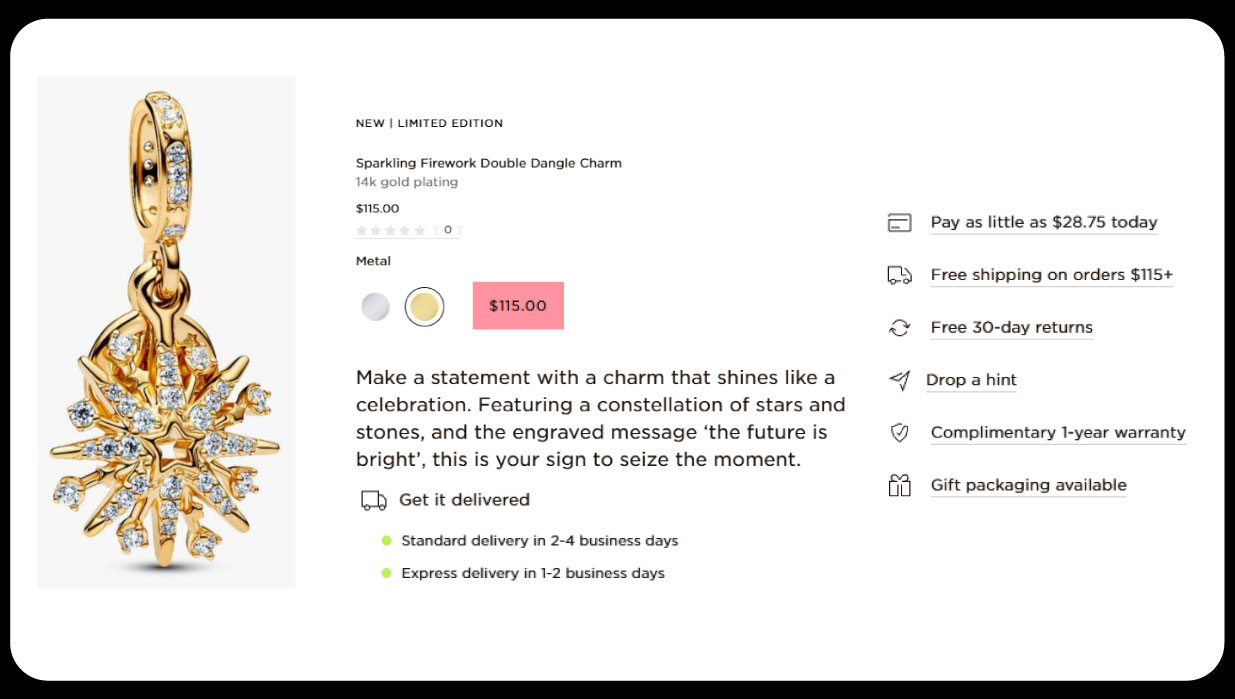The width and height of the screenshot is (1235, 699).
Task: Click the credit card payment icon
Action: coord(899,223)
